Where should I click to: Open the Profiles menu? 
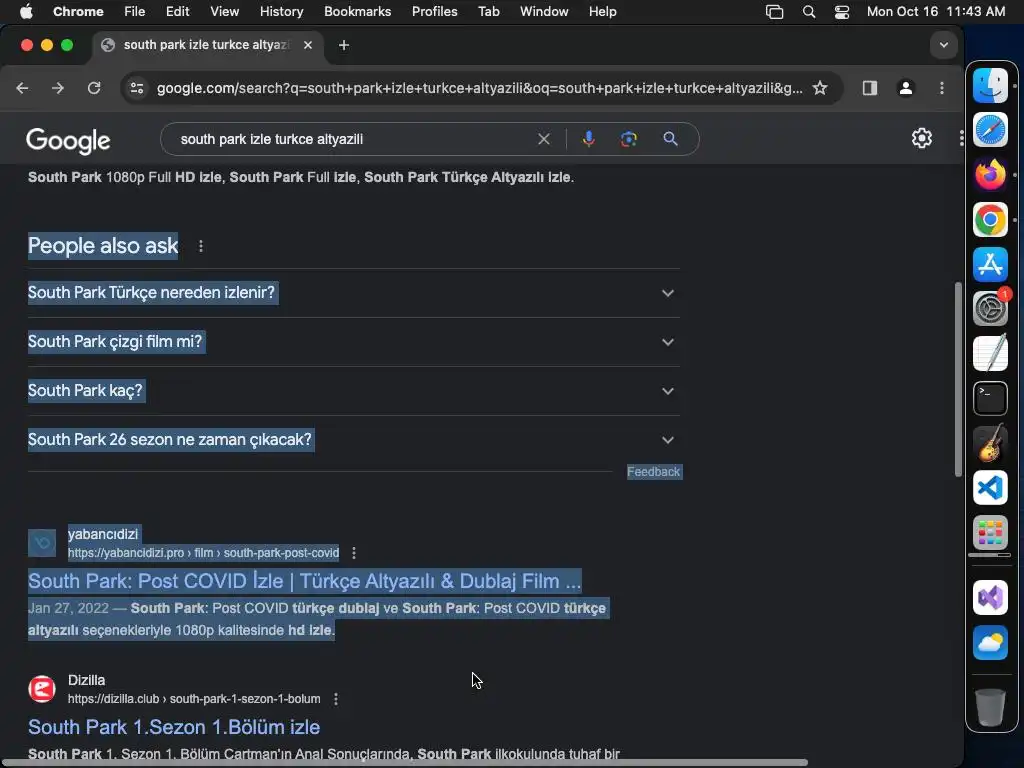[434, 12]
